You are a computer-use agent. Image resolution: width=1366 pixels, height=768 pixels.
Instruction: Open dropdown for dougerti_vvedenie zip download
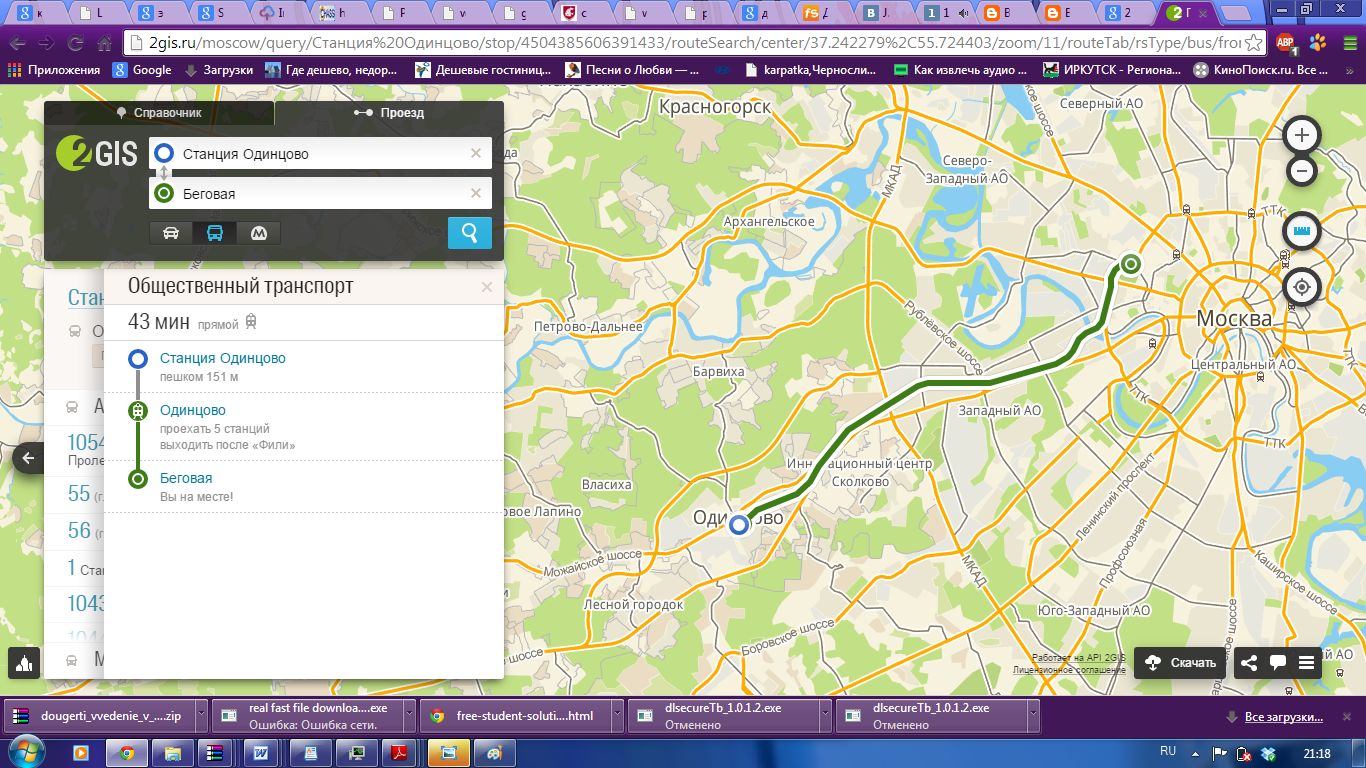201,716
